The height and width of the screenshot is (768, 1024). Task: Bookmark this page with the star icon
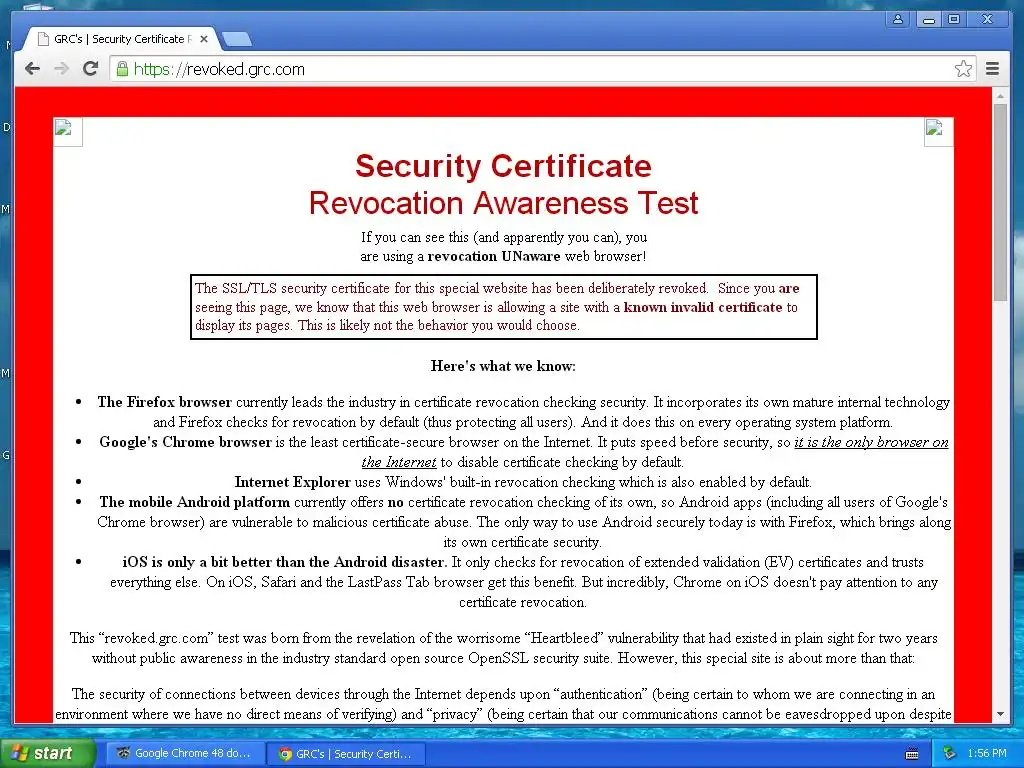(x=963, y=69)
